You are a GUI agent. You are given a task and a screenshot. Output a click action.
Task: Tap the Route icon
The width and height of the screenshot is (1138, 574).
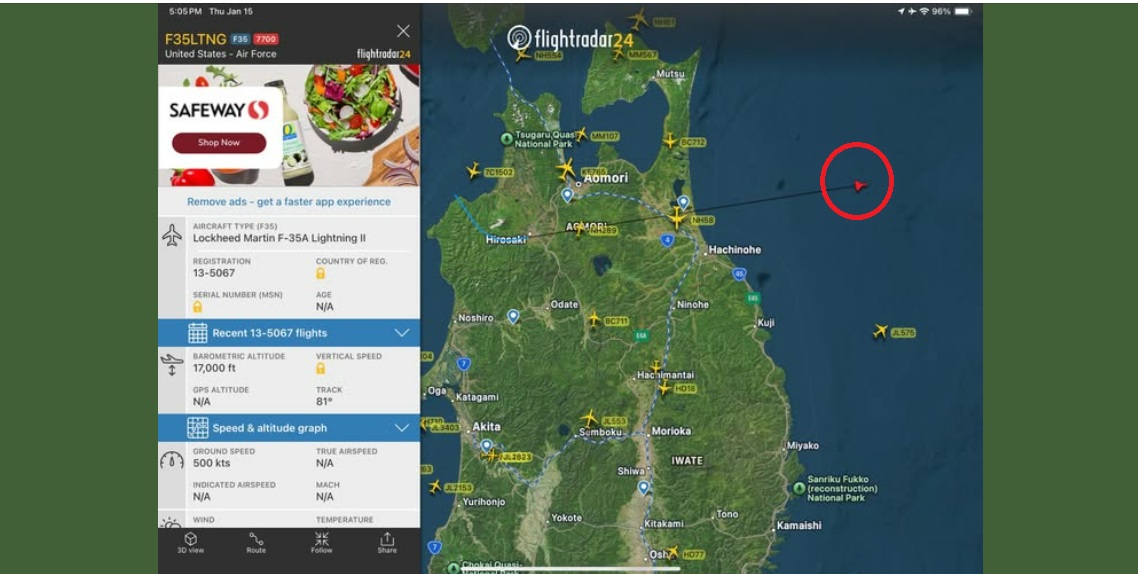(256, 542)
